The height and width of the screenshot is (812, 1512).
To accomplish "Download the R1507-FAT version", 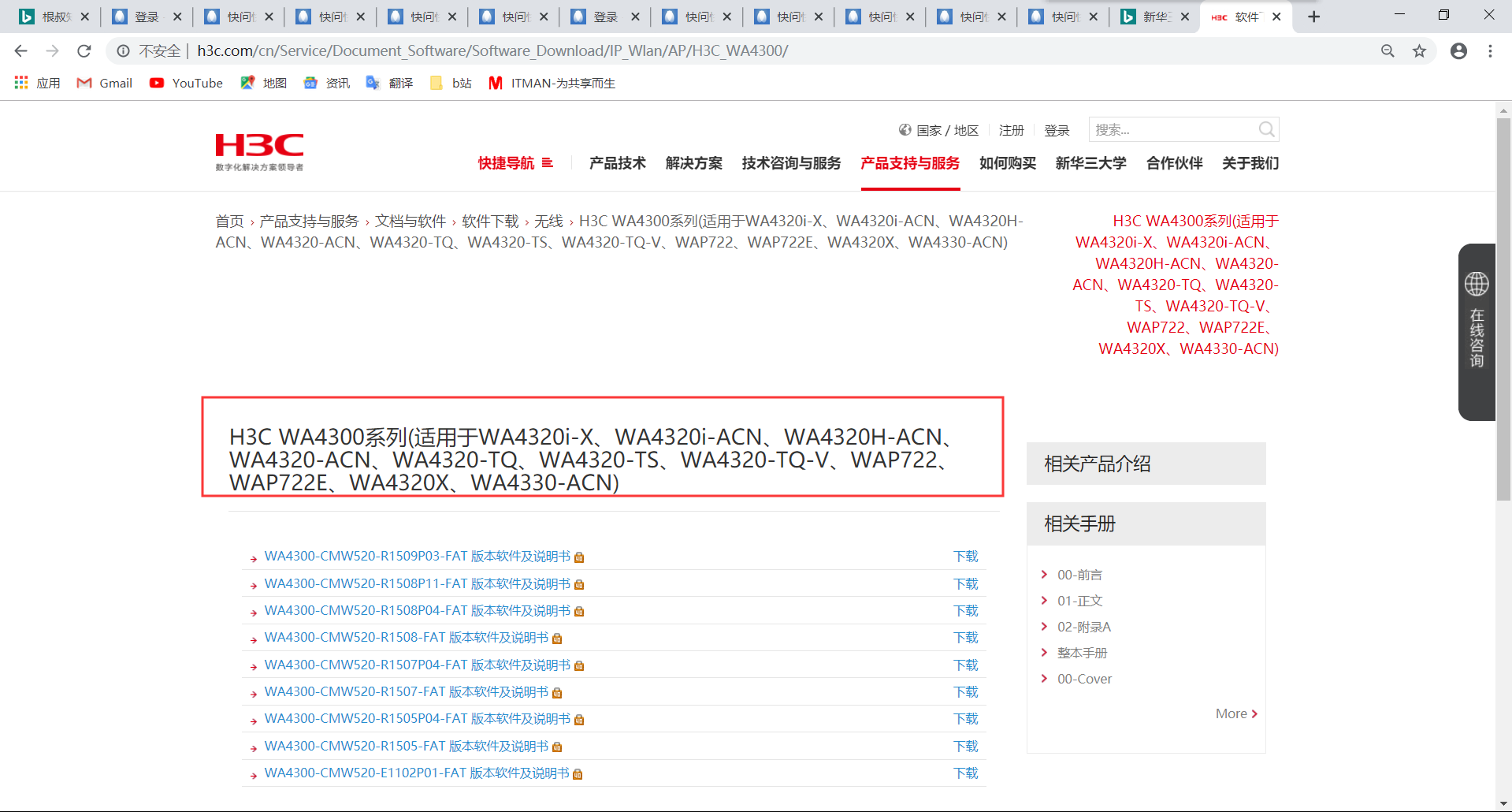I will [x=966, y=692].
